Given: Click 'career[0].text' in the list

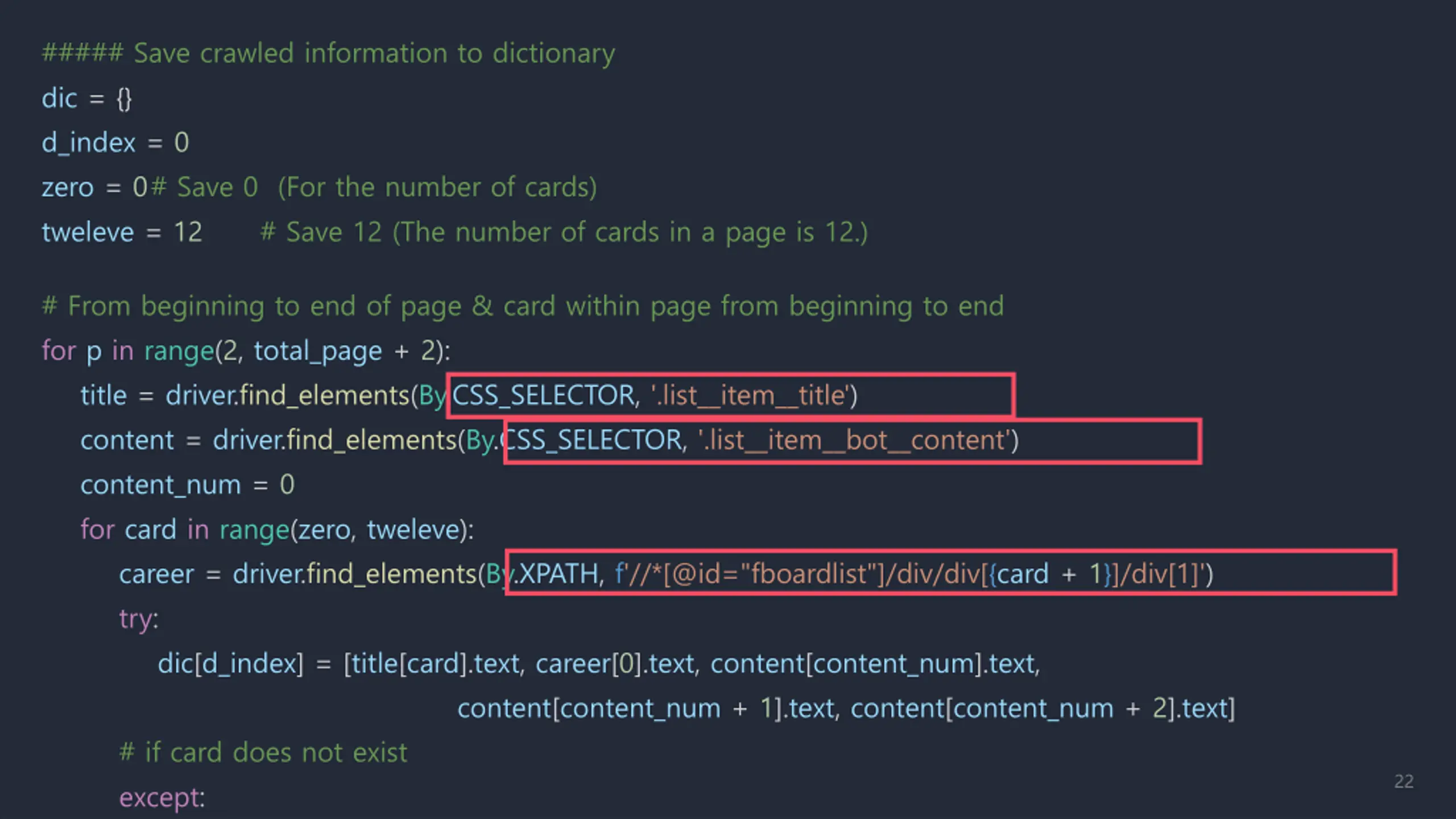Looking at the screenshot, I should [x=615, y=664].
